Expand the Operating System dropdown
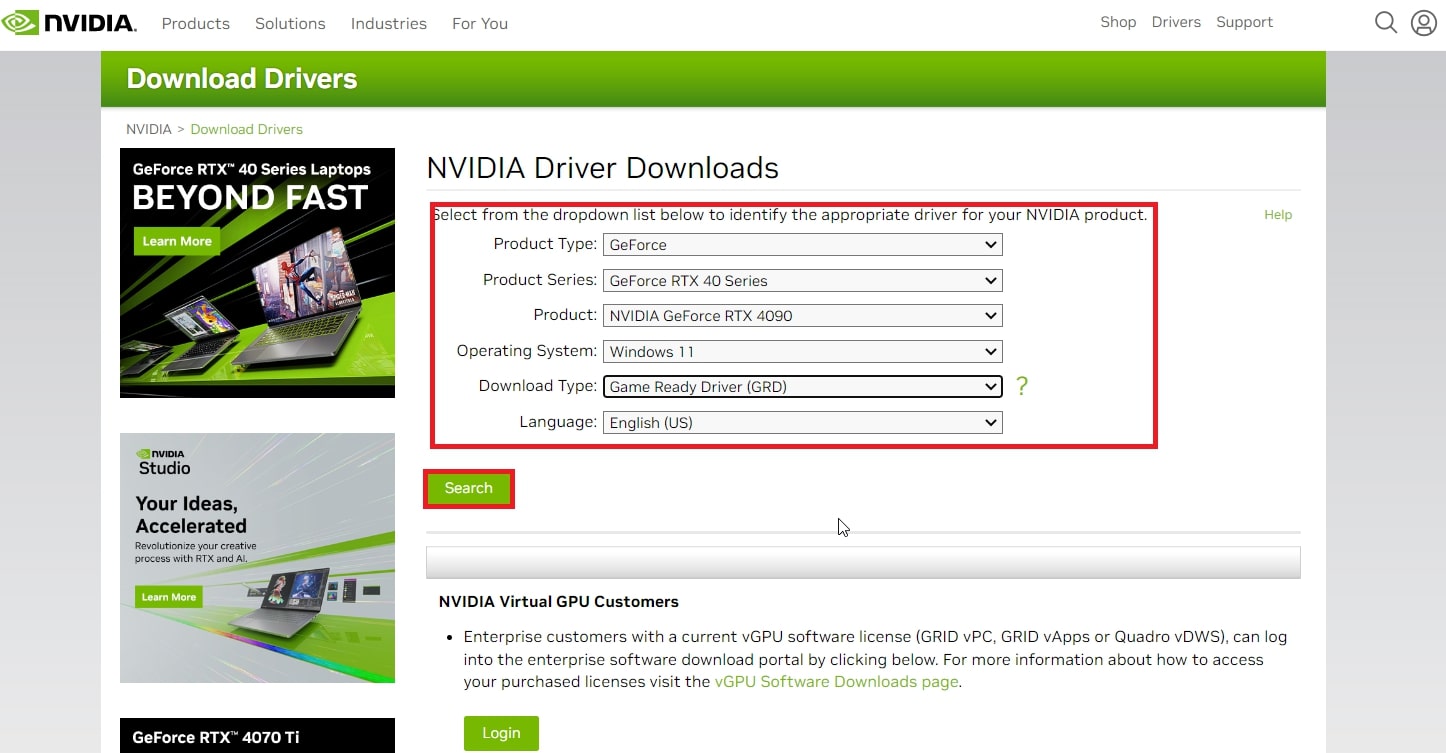This screenshot has width=1446, height=753. 803,351
